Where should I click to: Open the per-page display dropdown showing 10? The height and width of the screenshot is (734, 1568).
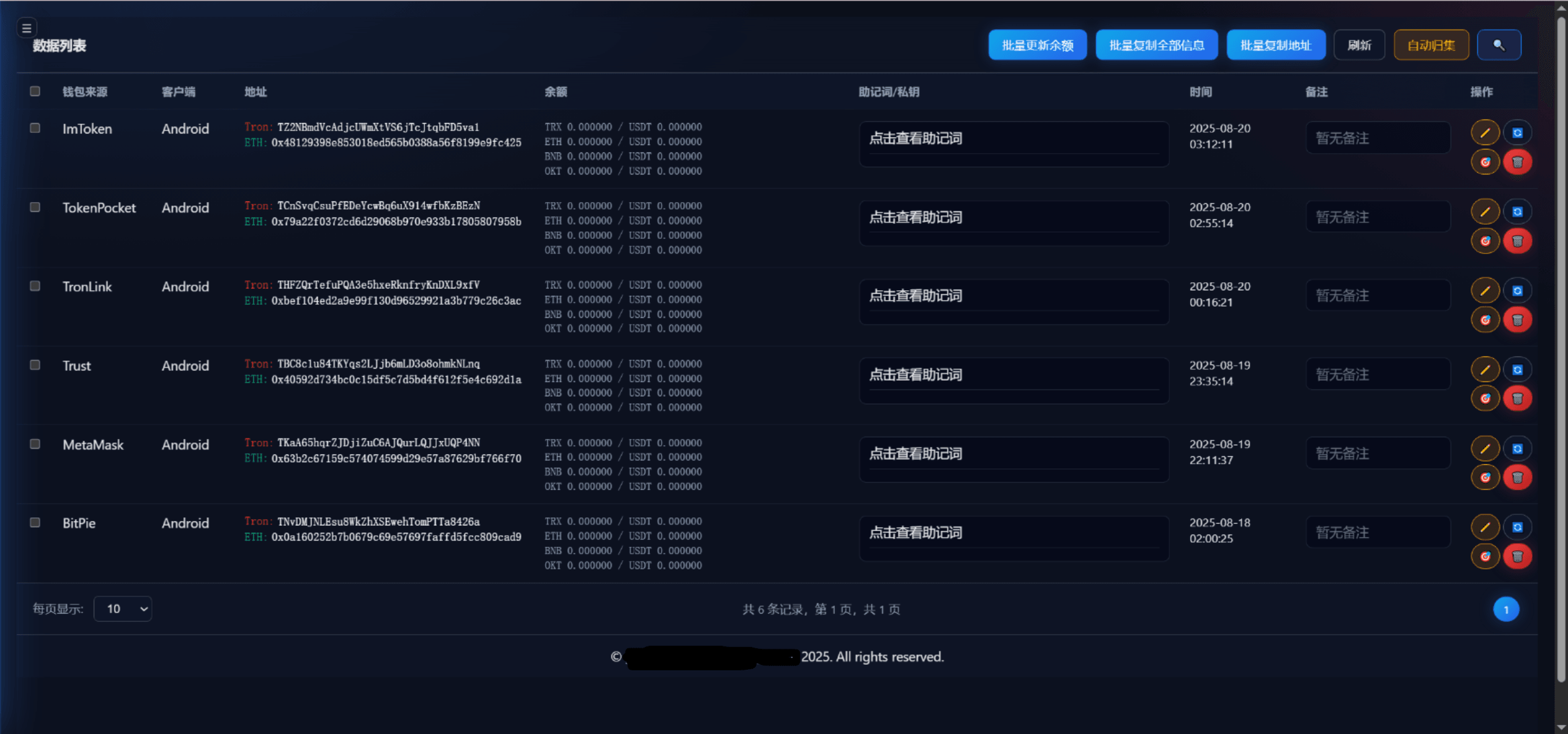tap(123, 609)
